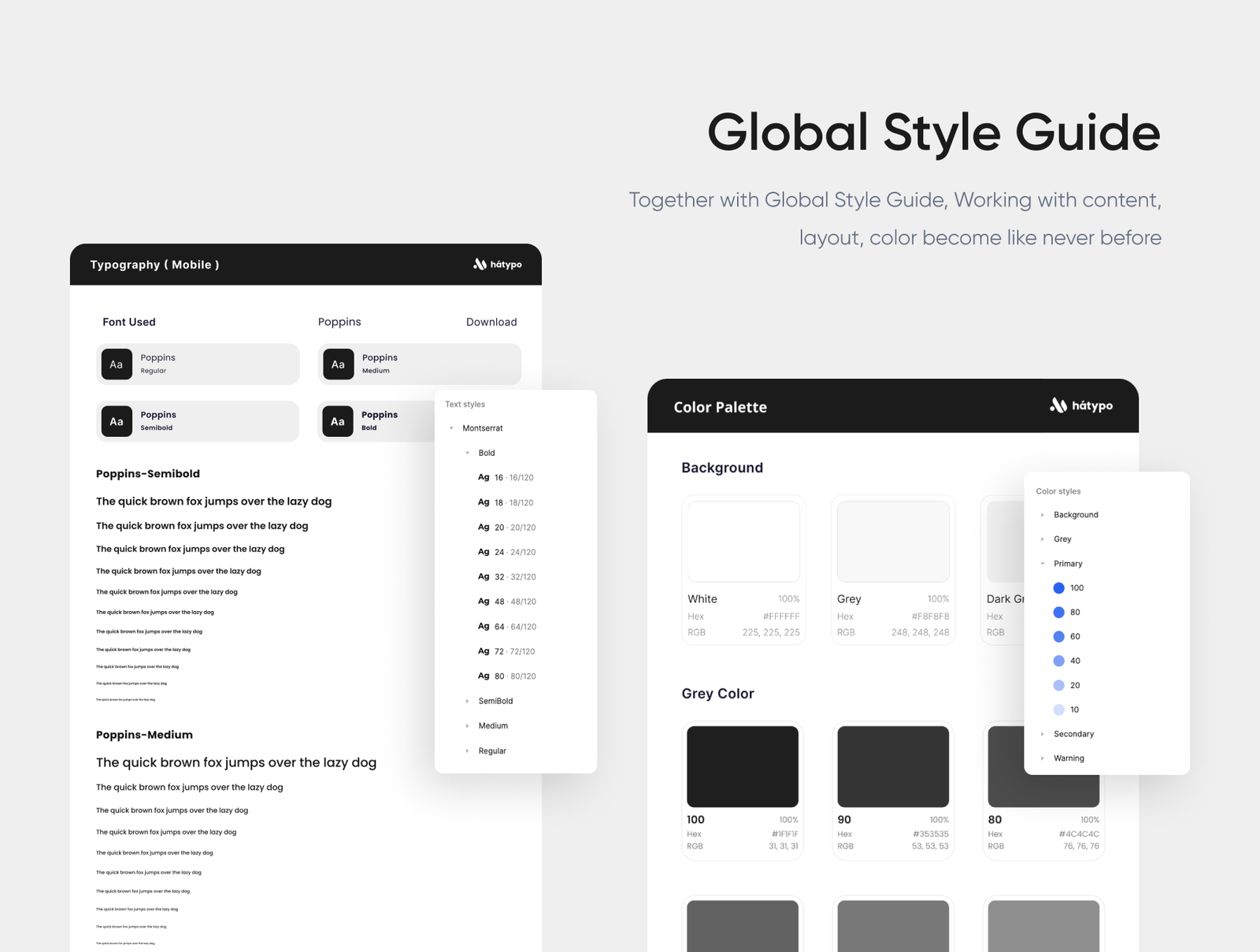Click the Poppins Medium Aa icon
Image resolution: width=1260 pixels, height=952 pixels.
click(338, 364)
